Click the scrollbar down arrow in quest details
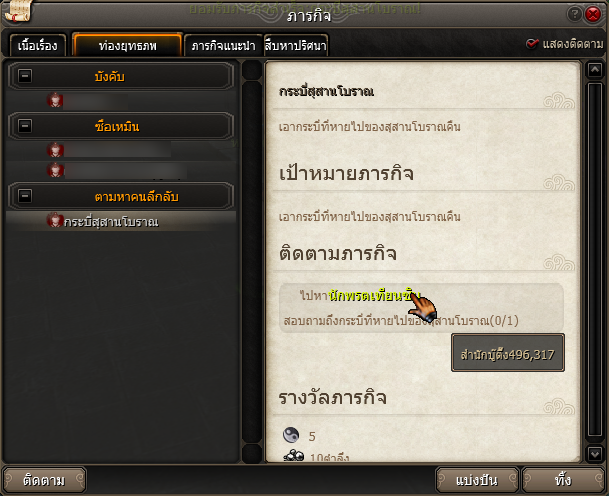The height and width of the screenshot is (496, 609). coord(595,454)
